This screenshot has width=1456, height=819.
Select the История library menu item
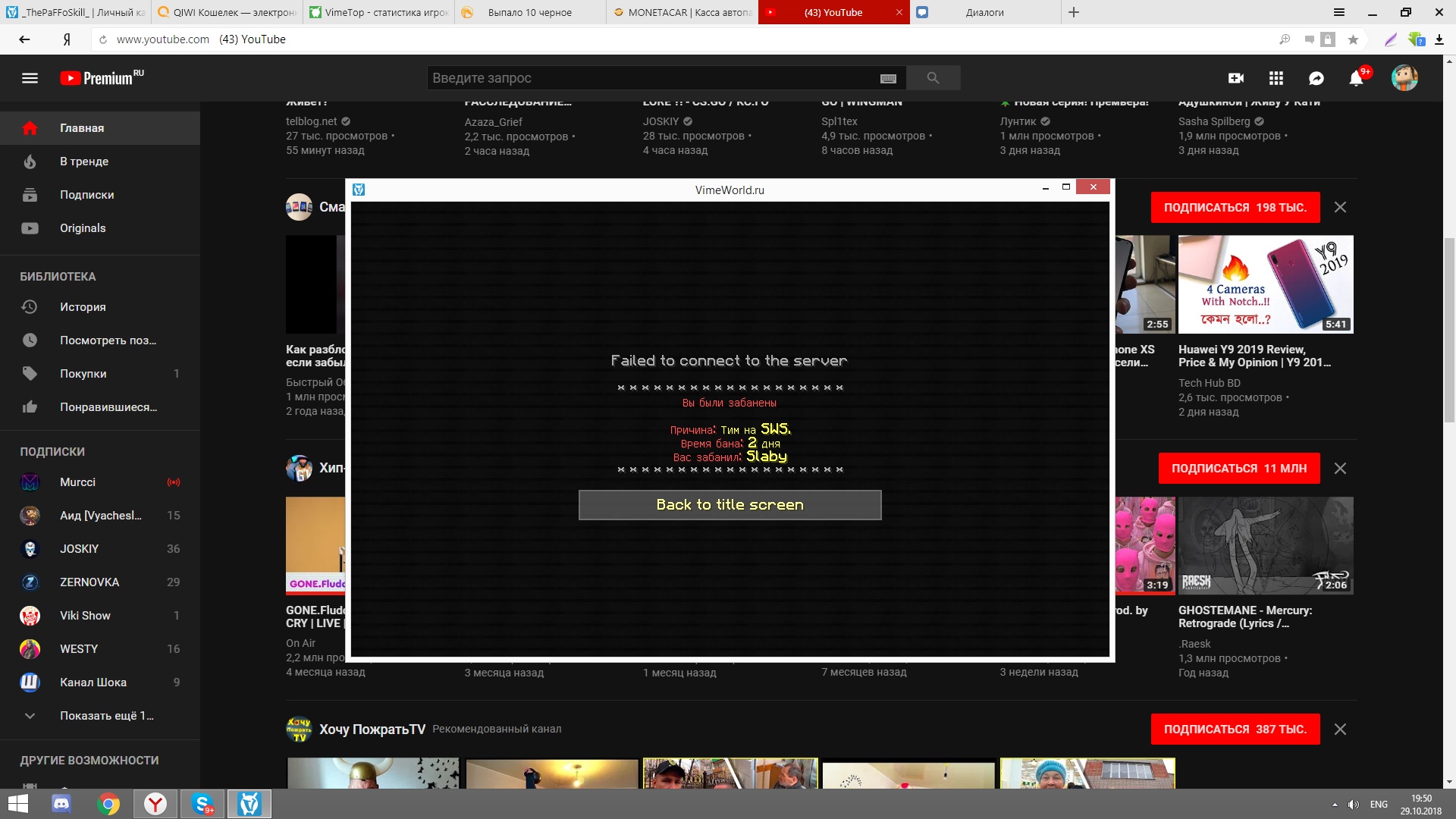[83, 307]
